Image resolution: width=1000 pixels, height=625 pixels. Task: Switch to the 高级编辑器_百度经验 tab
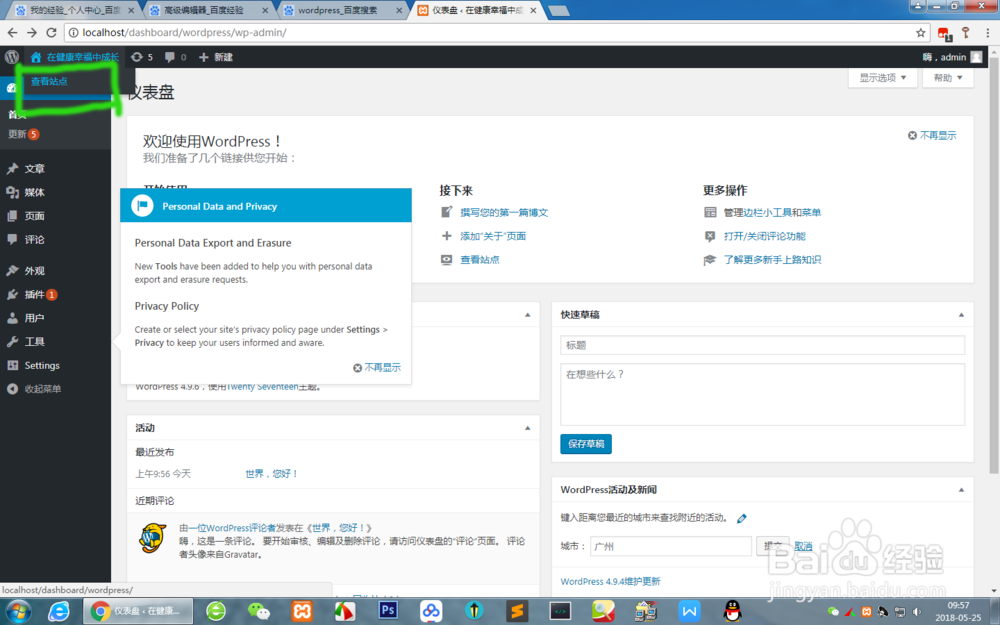(x=209, y=10)
